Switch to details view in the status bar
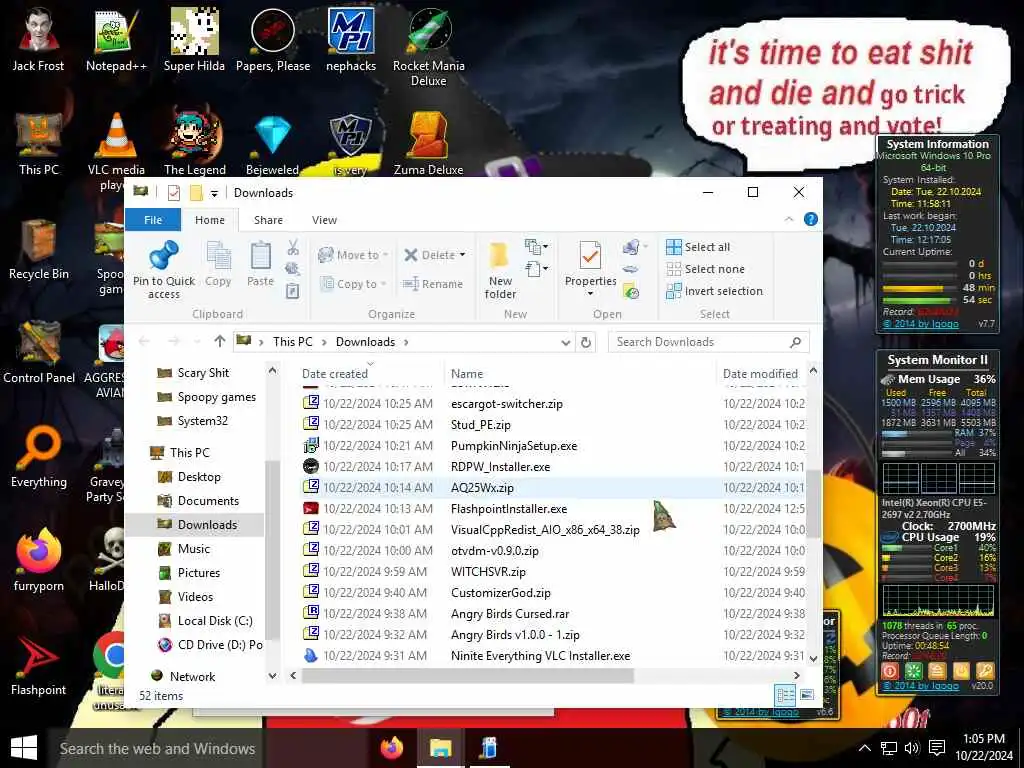Image resolution: width=1024 pixels, height=768 pixels. click(x=785, y=695)
